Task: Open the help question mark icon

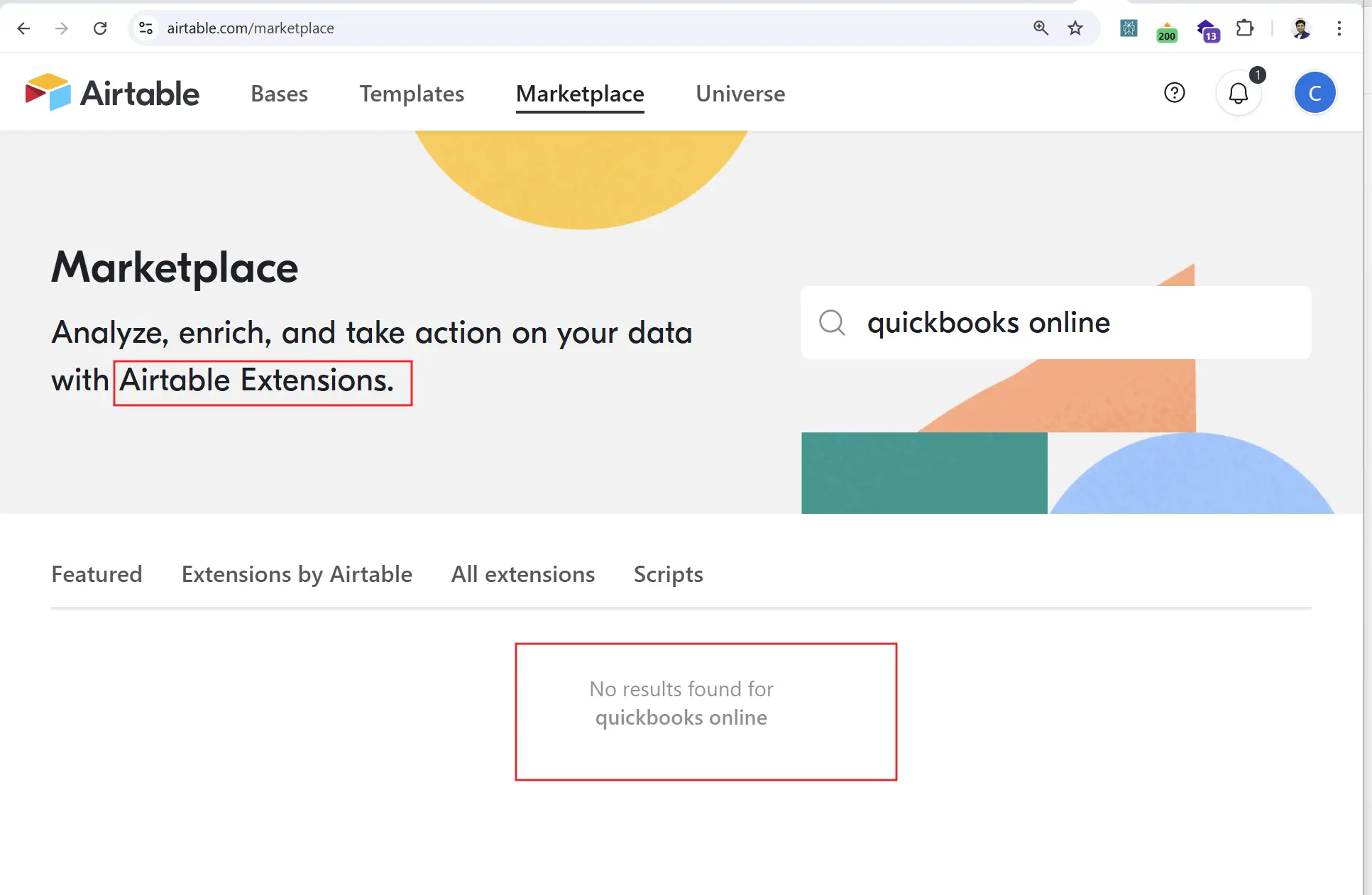Action: pyautogui.click(x=1174, y=93)
